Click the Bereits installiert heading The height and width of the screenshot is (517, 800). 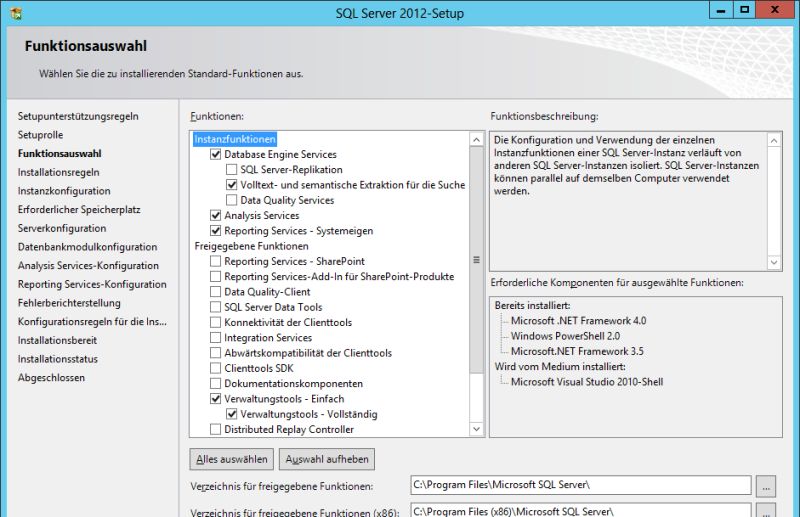coord(532,305)
